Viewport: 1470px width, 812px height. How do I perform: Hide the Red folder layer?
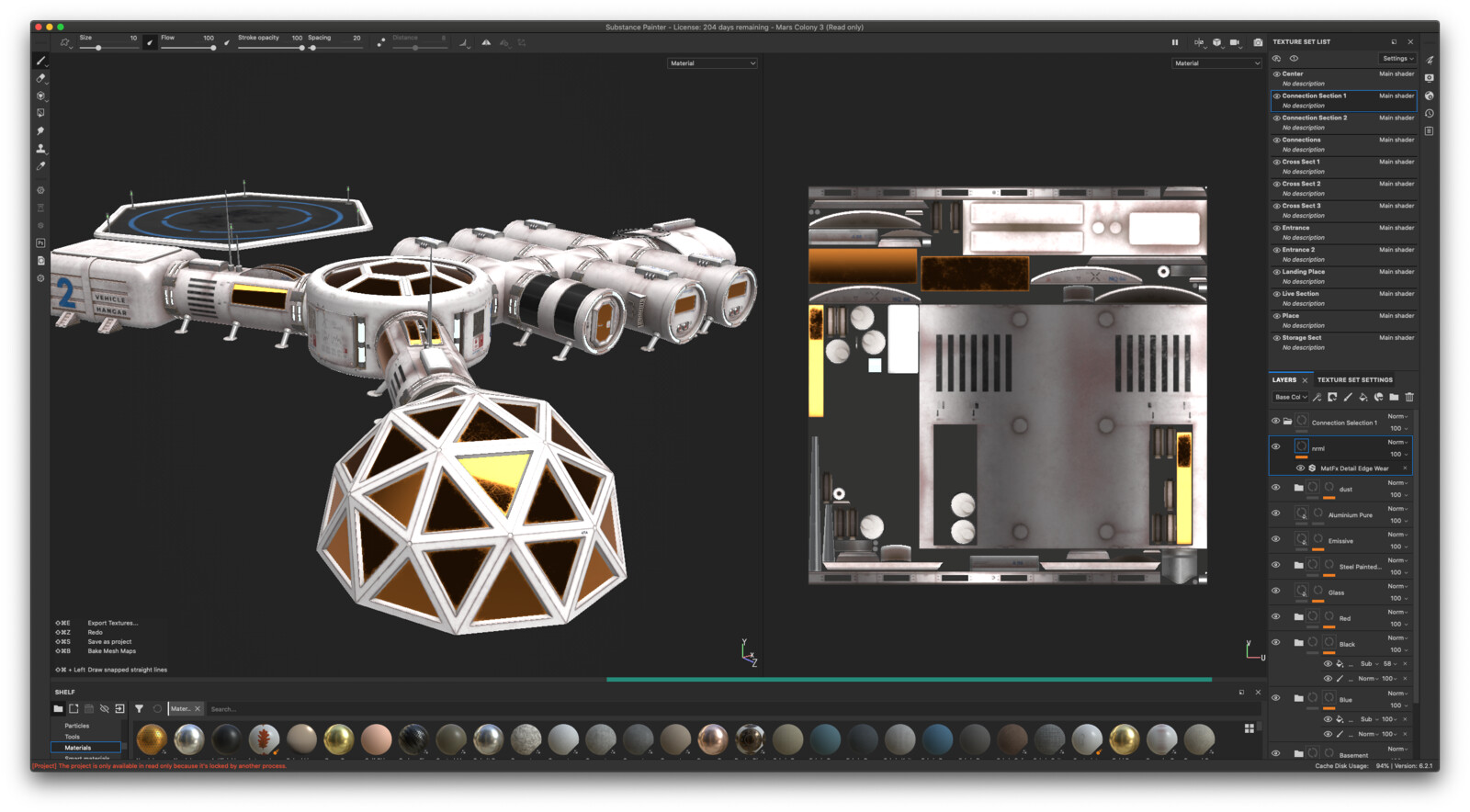pyautogui.click(x=1275, y=616)
